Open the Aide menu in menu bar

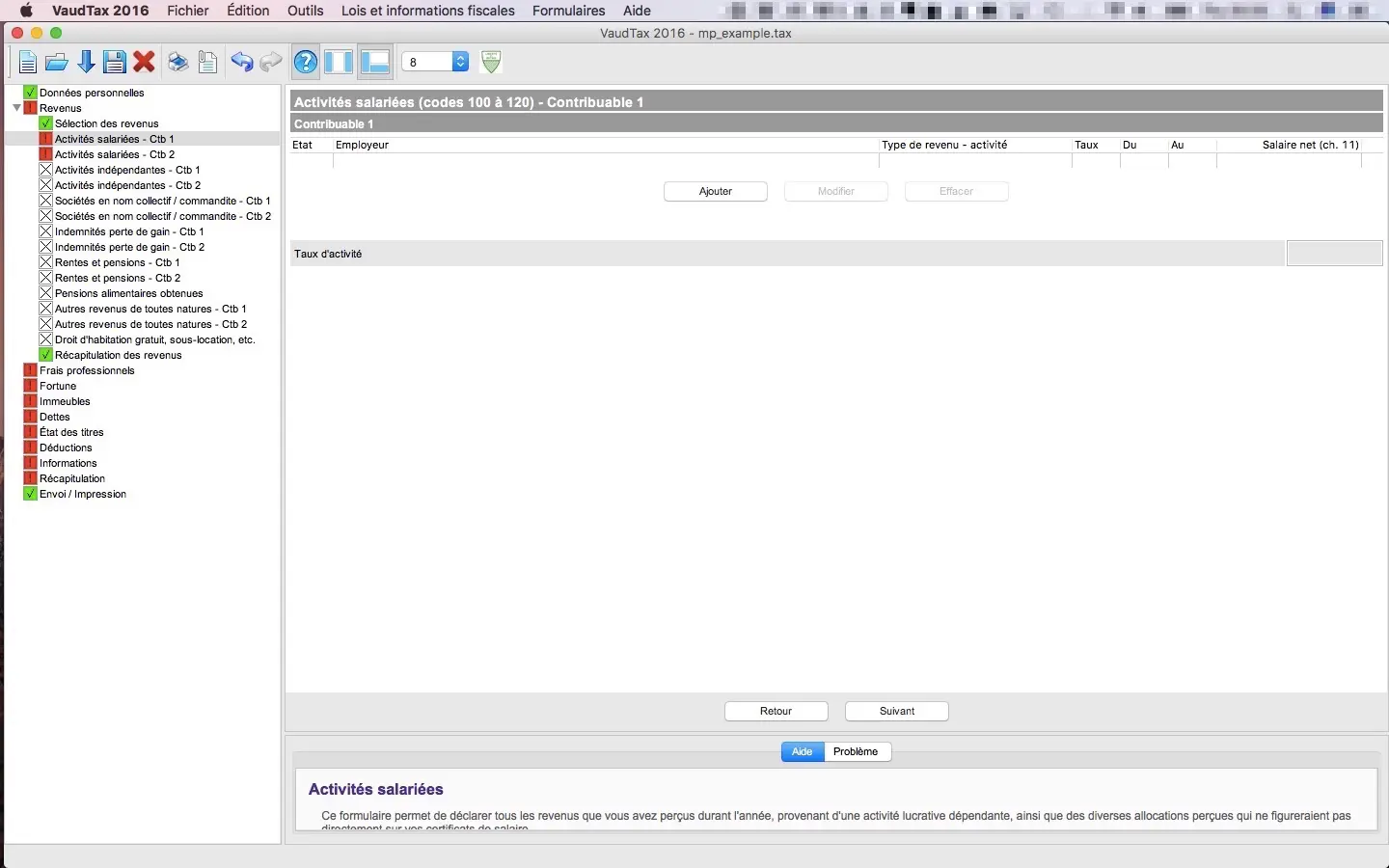(637, 11)
